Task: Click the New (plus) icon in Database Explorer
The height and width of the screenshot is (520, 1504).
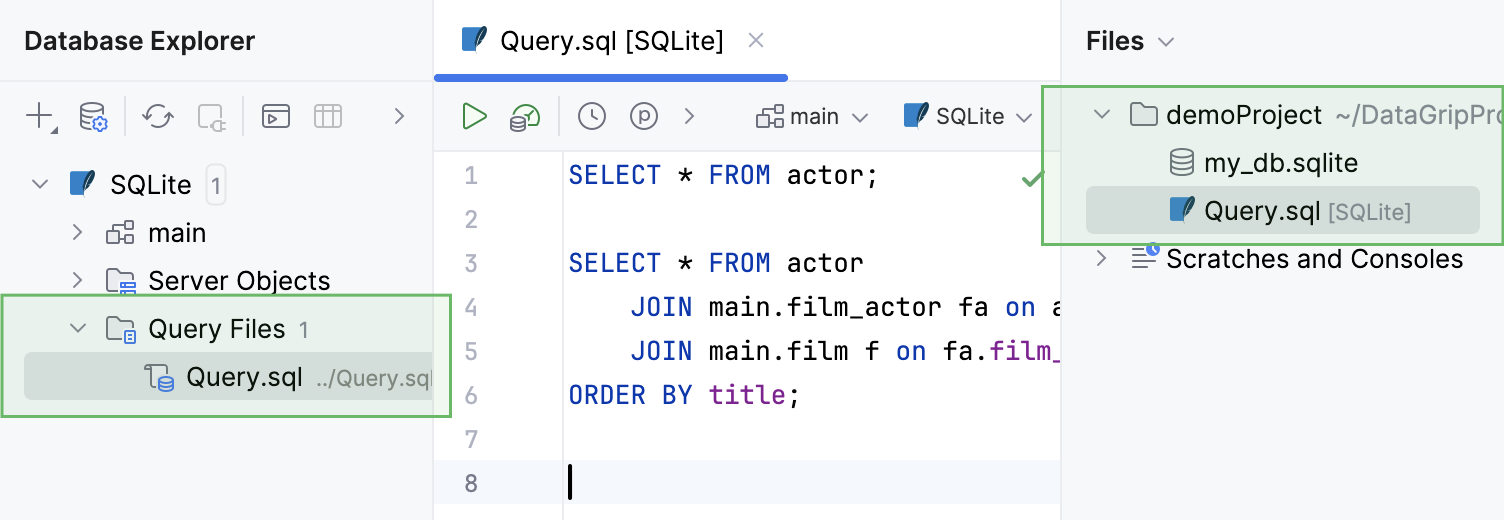Action: [x=40, y=116]
